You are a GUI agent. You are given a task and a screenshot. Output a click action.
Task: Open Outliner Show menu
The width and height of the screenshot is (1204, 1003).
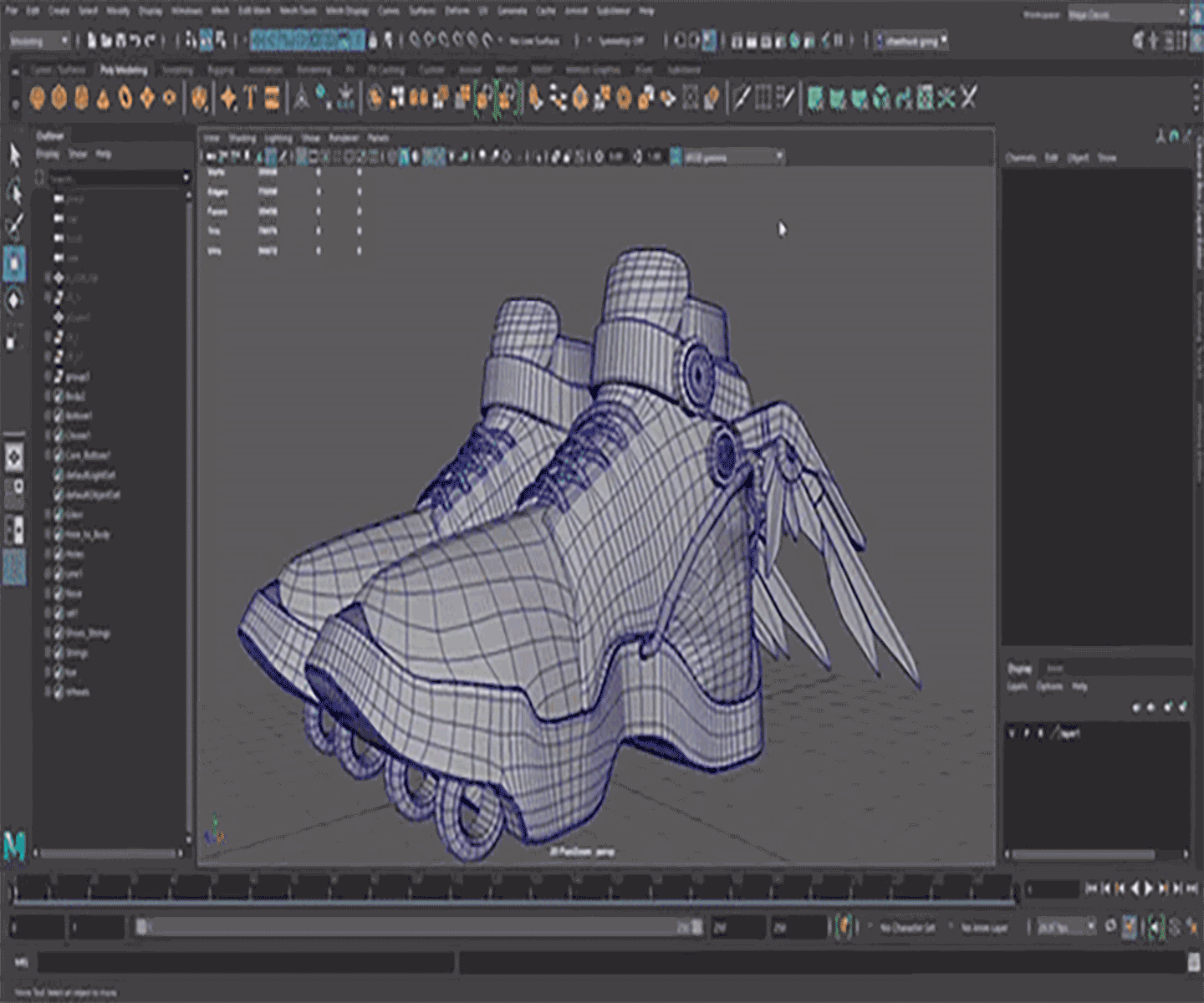[x=77, y=155]
